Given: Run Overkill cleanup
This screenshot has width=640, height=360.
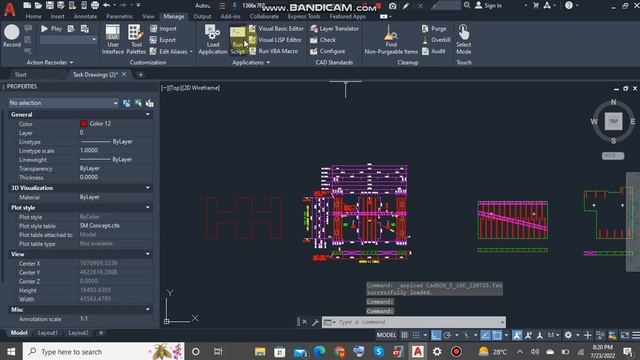Looking at the screenshot, I should [x=436, y=40].
